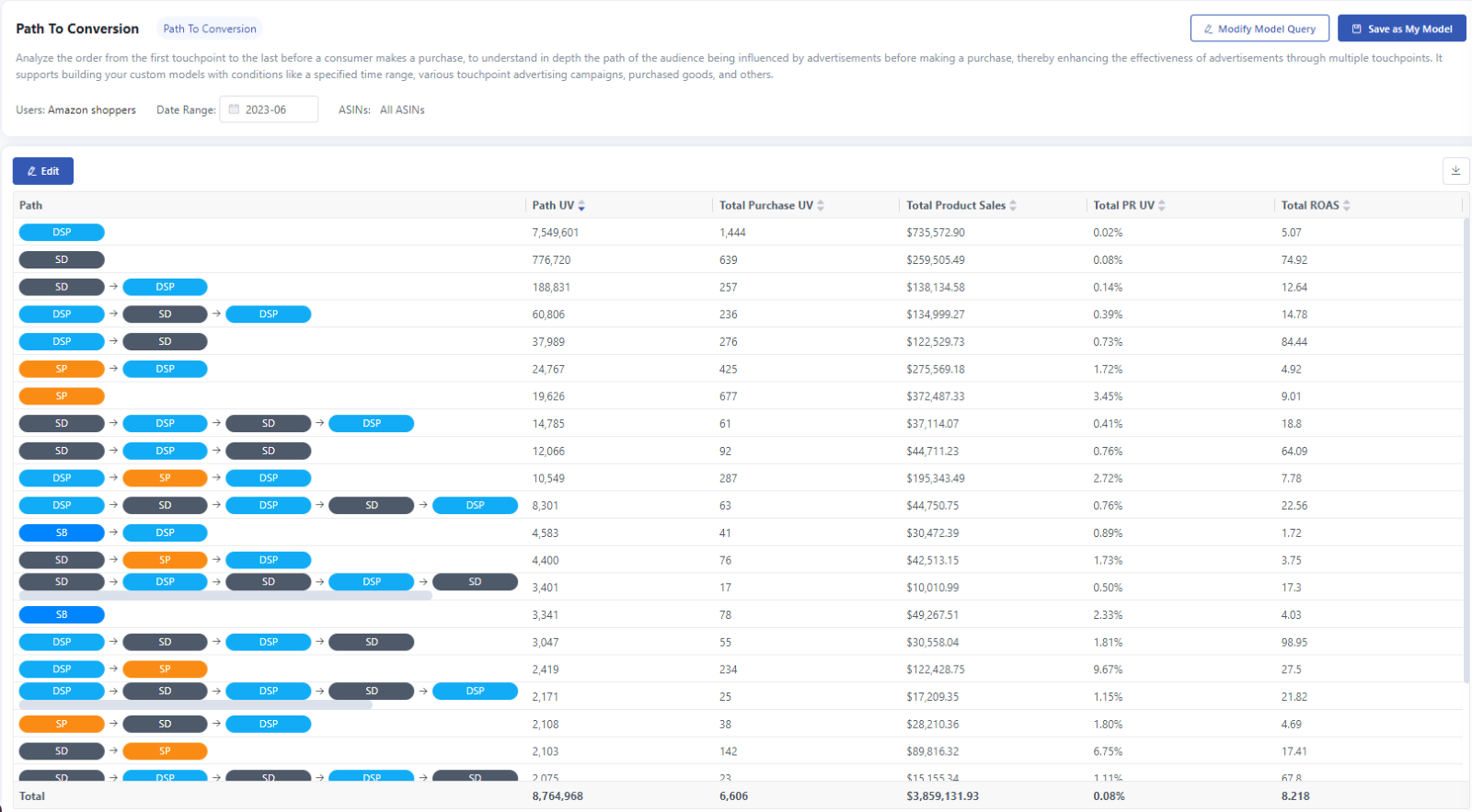1472x812 pixels.
Task: Click the sales value $372,487.33
Action: click(936, 396)
